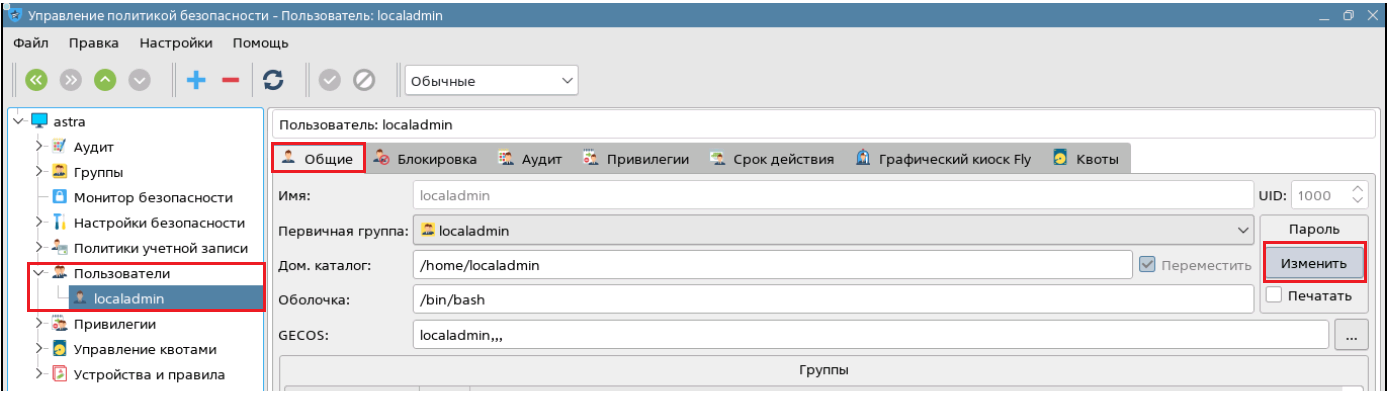The height and width of the screenshot is (396, 1390).
Task: Click the Пароль label above Изменить
Action: pyautogui.click(x=1313, y=229)
